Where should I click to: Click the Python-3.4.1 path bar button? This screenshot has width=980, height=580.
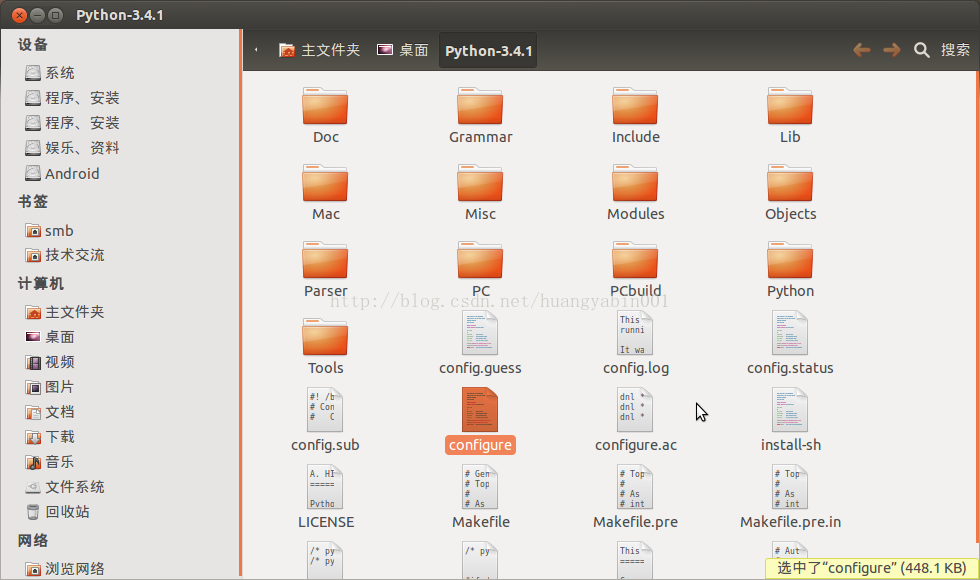click(x=488, y=51)
